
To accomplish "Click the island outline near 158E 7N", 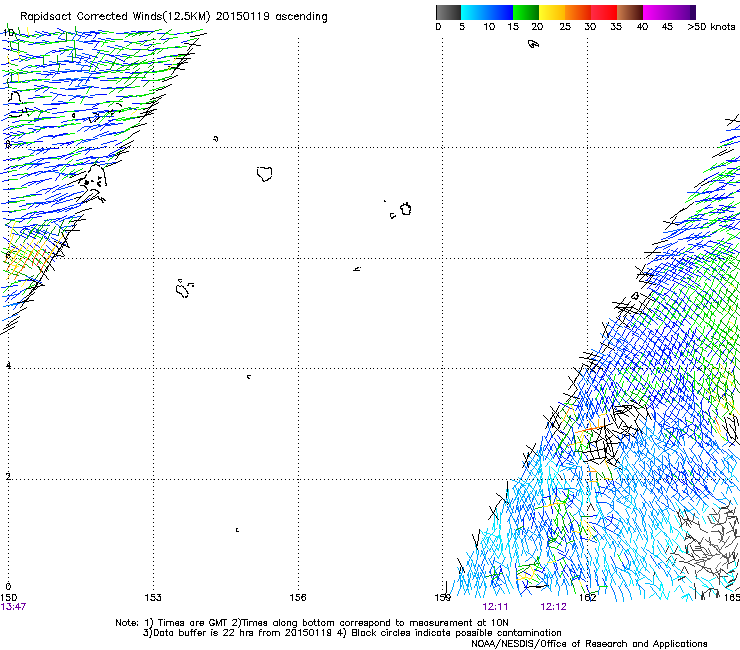I will [405, 209].
